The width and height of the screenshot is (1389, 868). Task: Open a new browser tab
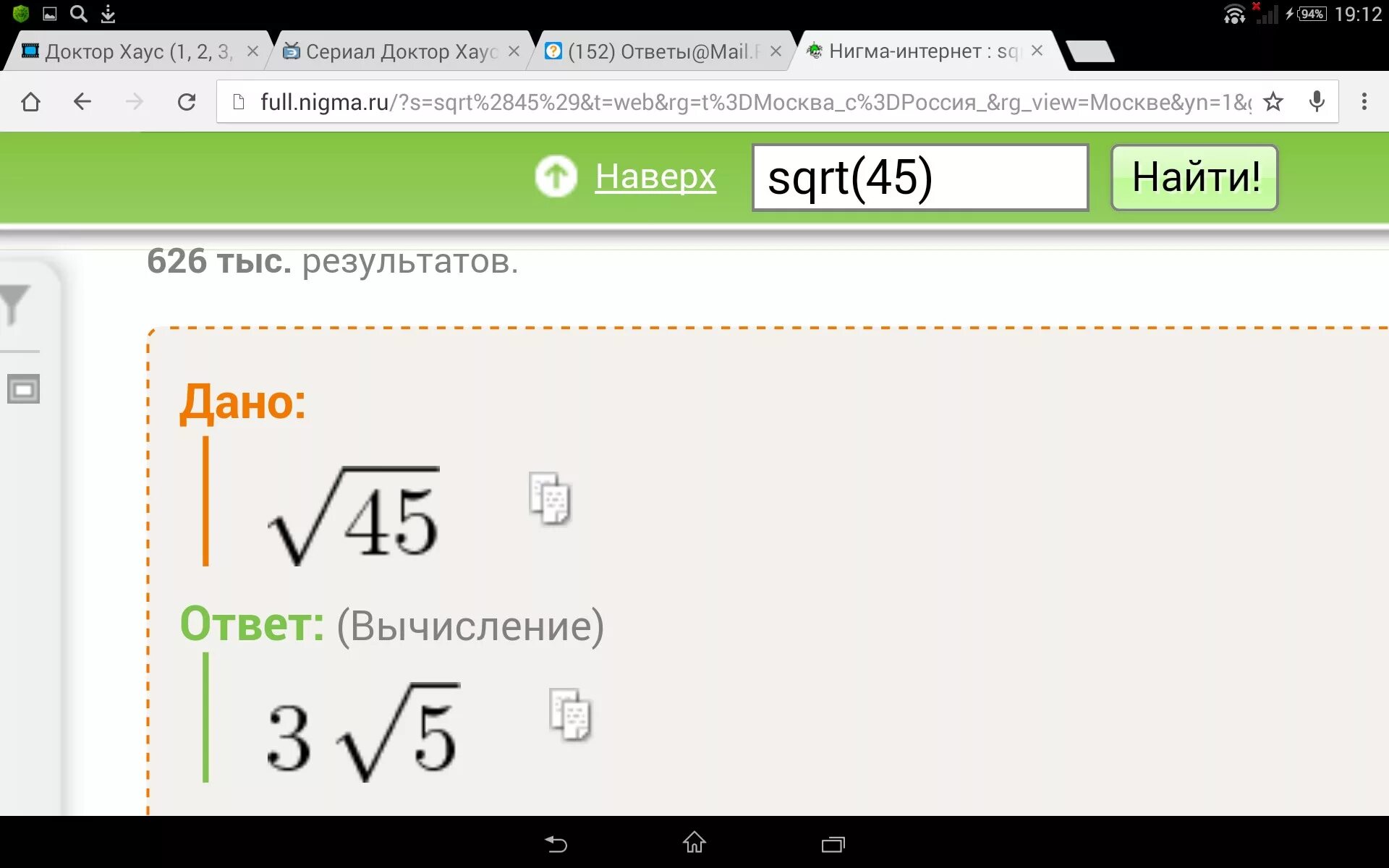pos(1090,51)
